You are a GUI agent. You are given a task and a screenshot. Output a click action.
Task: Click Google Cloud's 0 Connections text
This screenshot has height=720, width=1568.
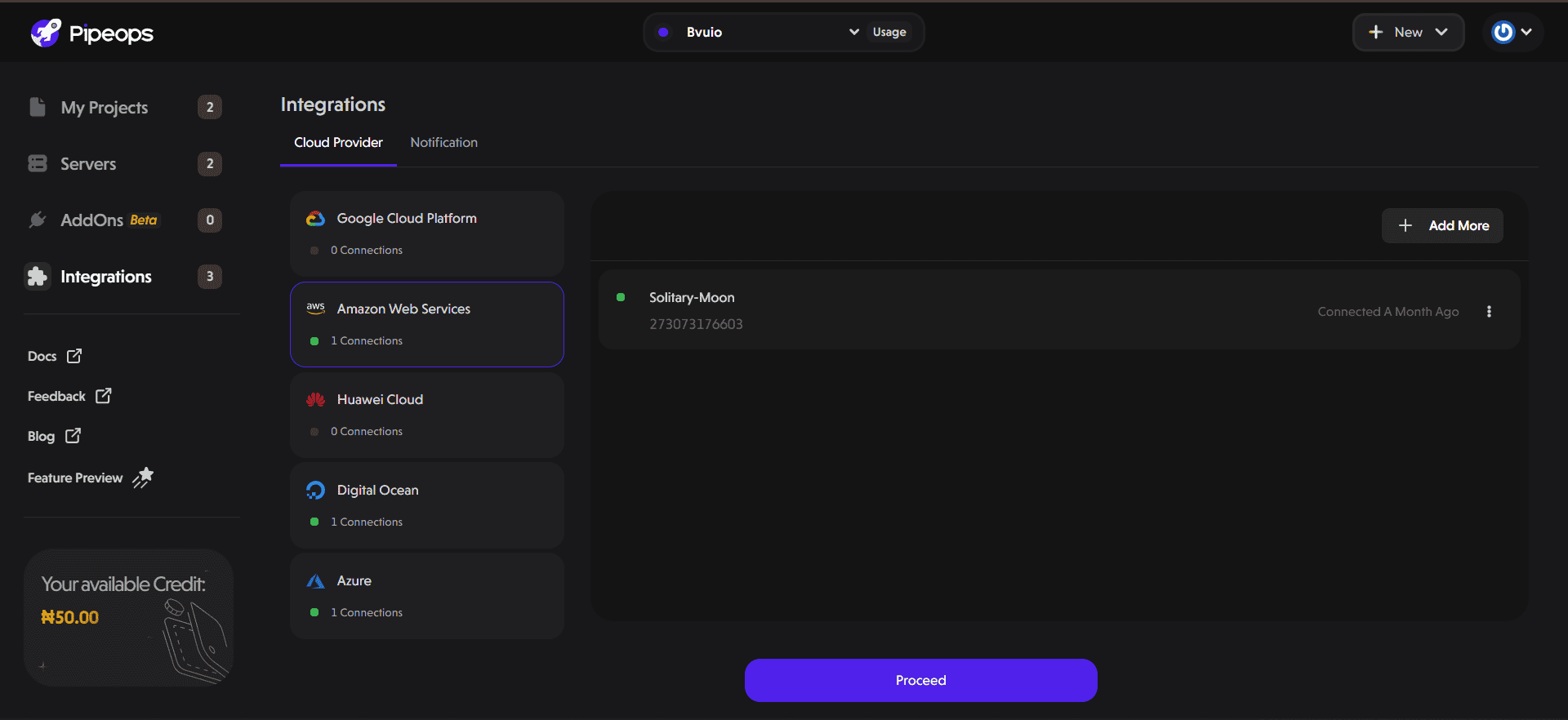367,251
